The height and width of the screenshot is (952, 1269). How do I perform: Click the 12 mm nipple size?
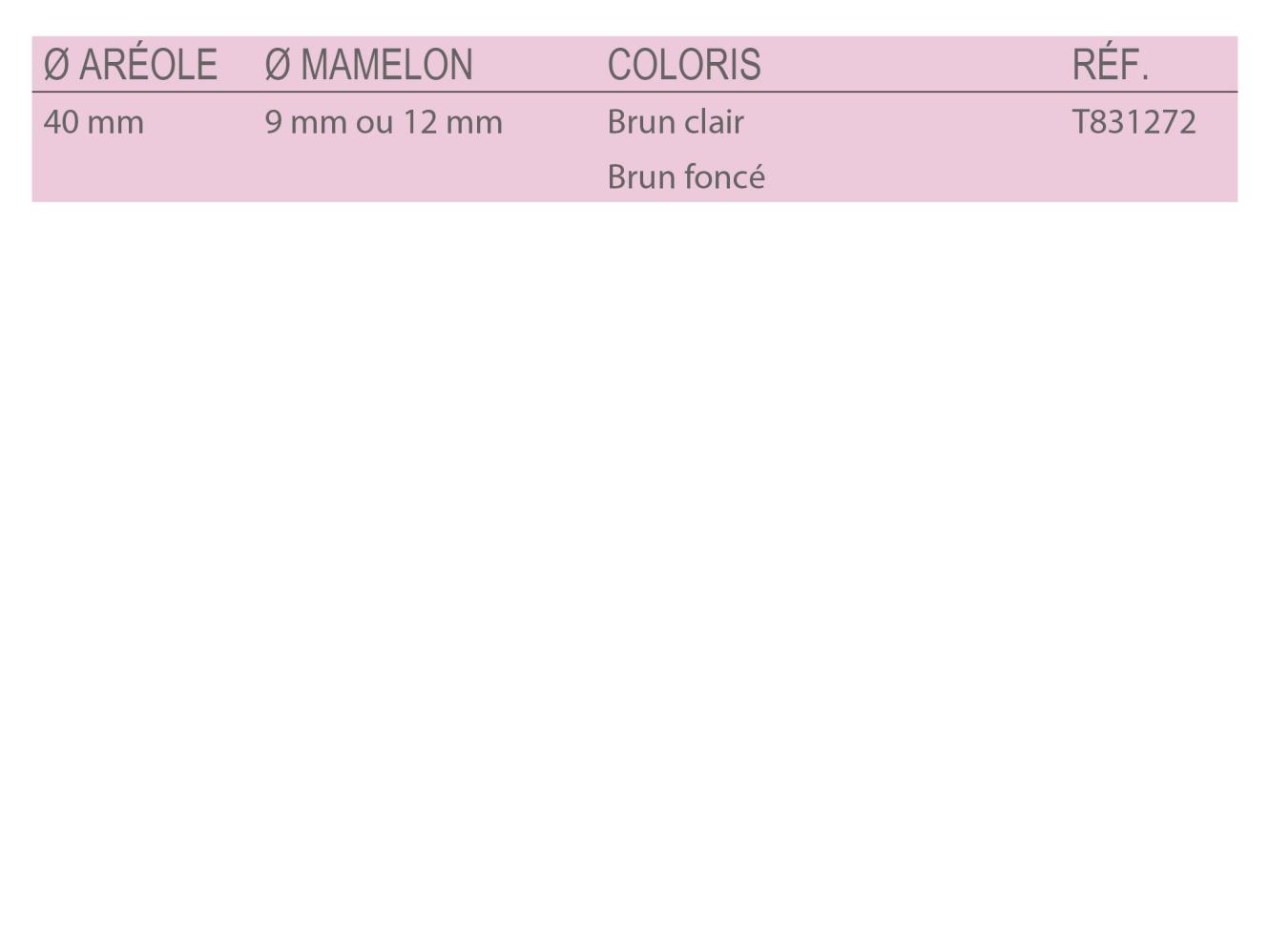tap(451, 122)
